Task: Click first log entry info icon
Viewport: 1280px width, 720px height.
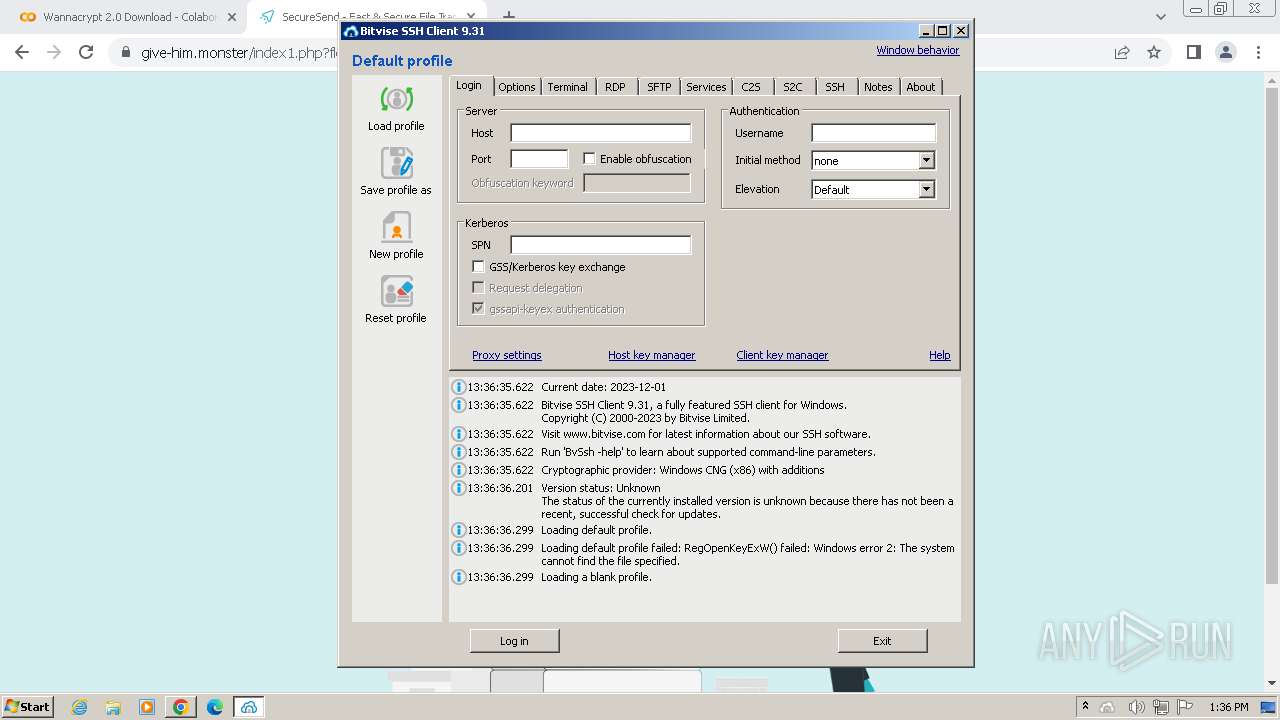Action: click(459, 387)
